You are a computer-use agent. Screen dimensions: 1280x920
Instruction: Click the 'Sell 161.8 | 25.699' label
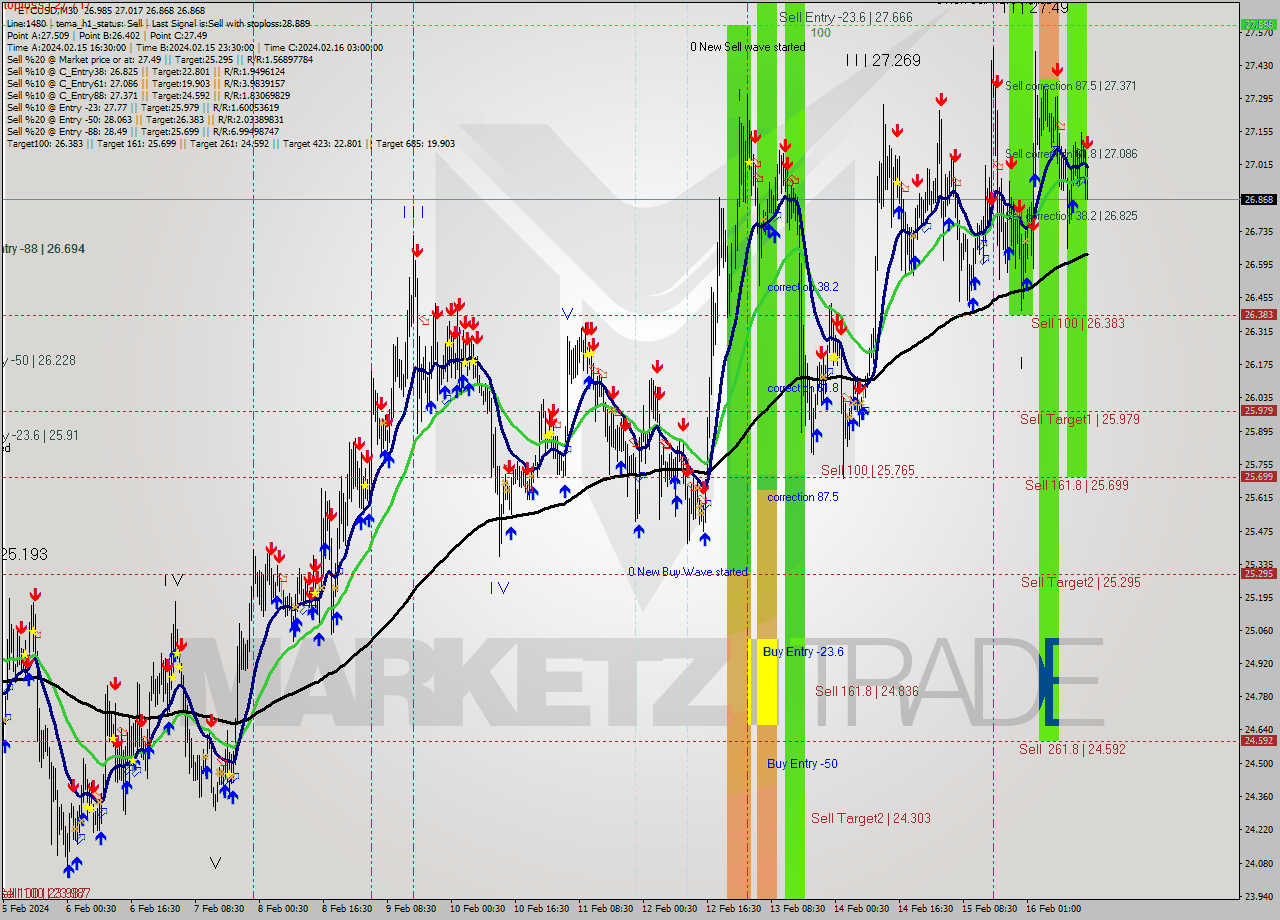tap(1077, 485)
